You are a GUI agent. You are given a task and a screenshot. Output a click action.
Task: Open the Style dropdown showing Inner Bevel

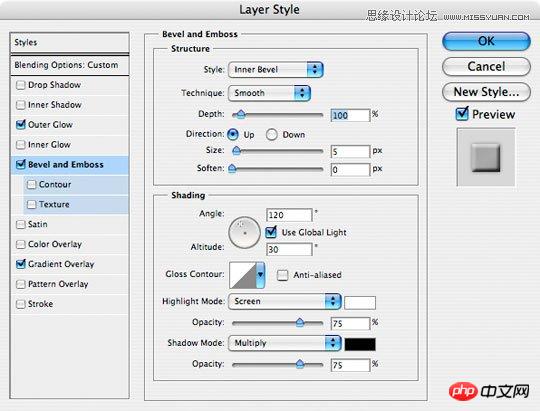coord(276,70)
